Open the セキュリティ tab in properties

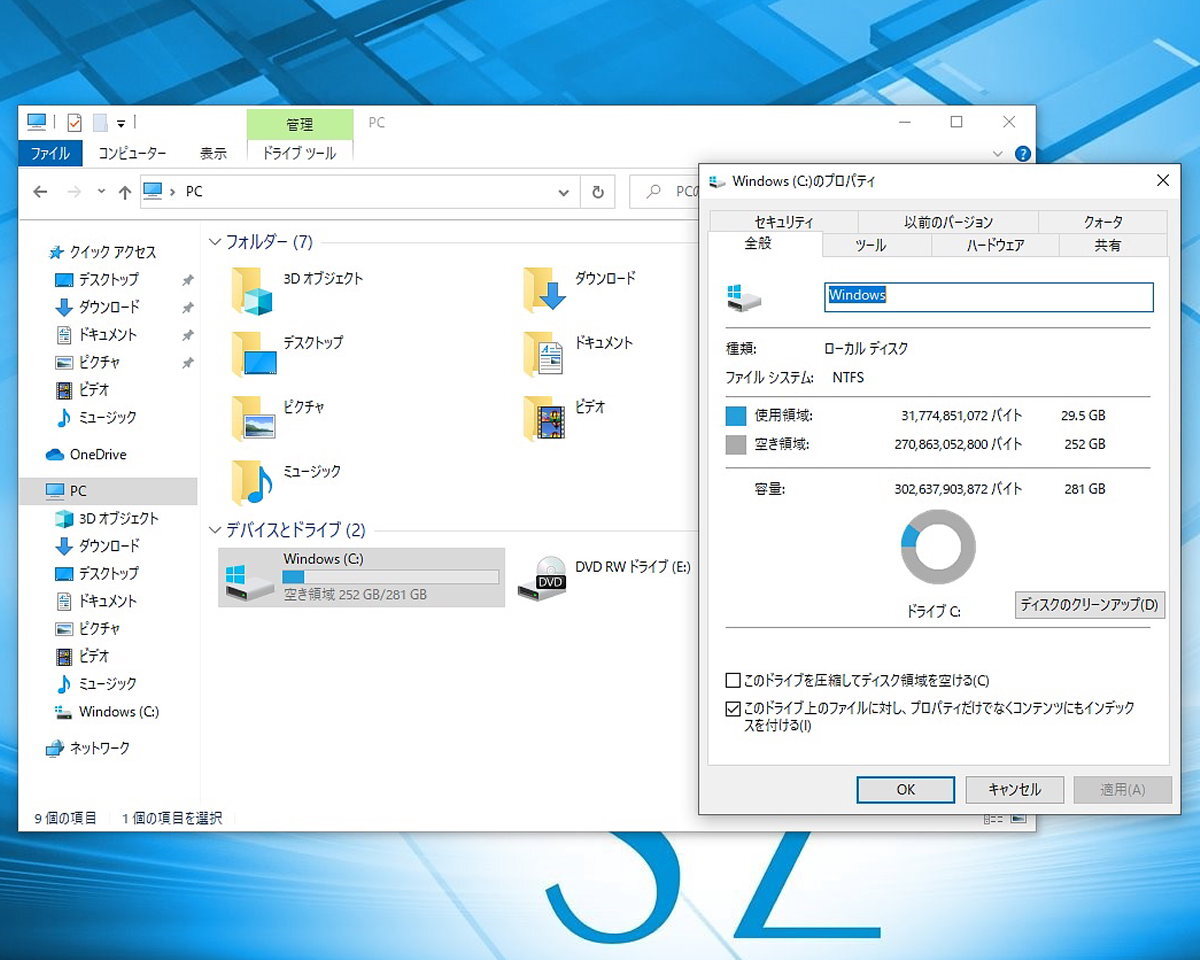click(x=784, y=222)
